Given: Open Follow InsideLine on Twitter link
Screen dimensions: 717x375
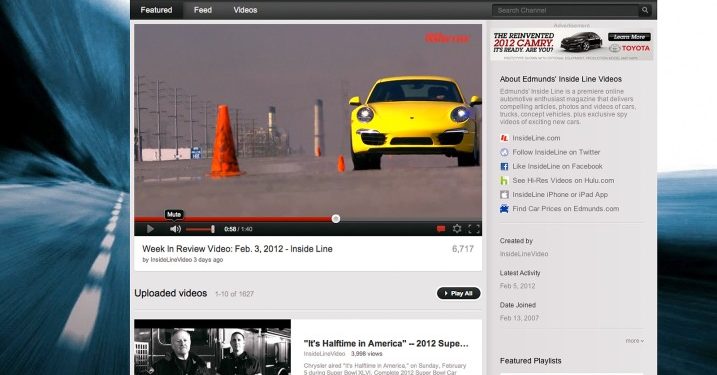Looking at the screenshot, I should (556, 152).
